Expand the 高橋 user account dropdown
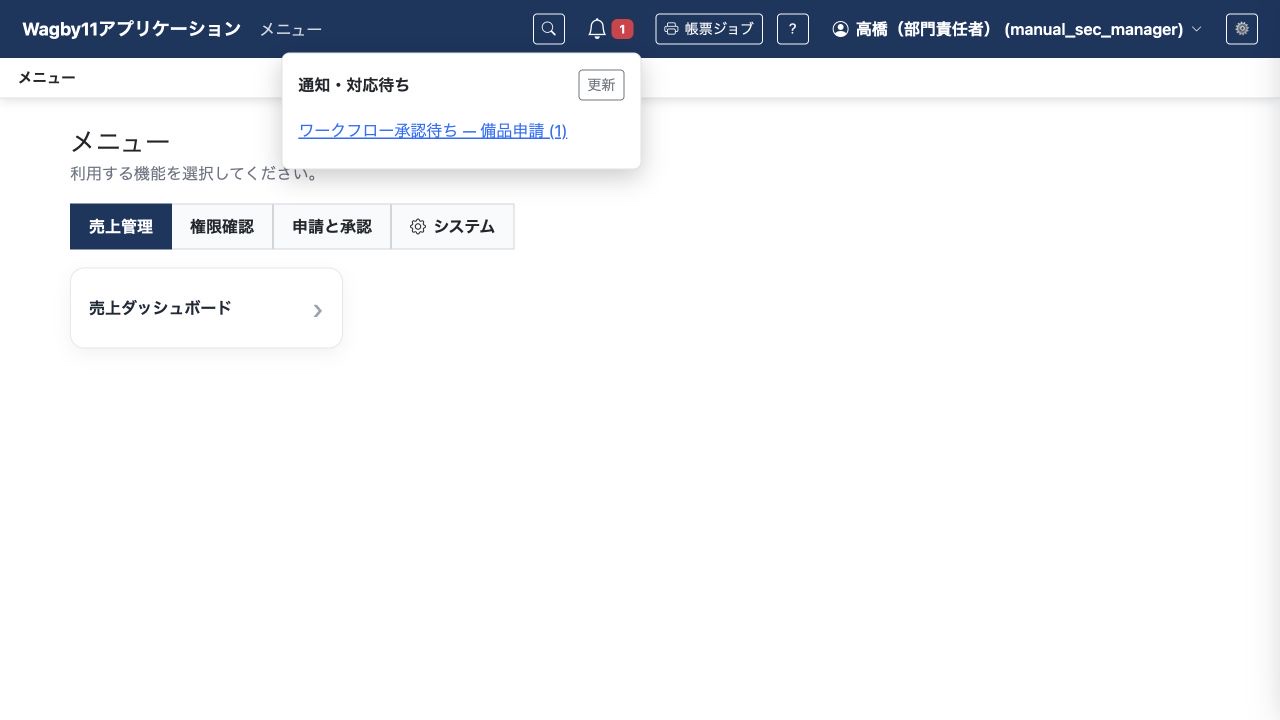 coord(1017,29)
